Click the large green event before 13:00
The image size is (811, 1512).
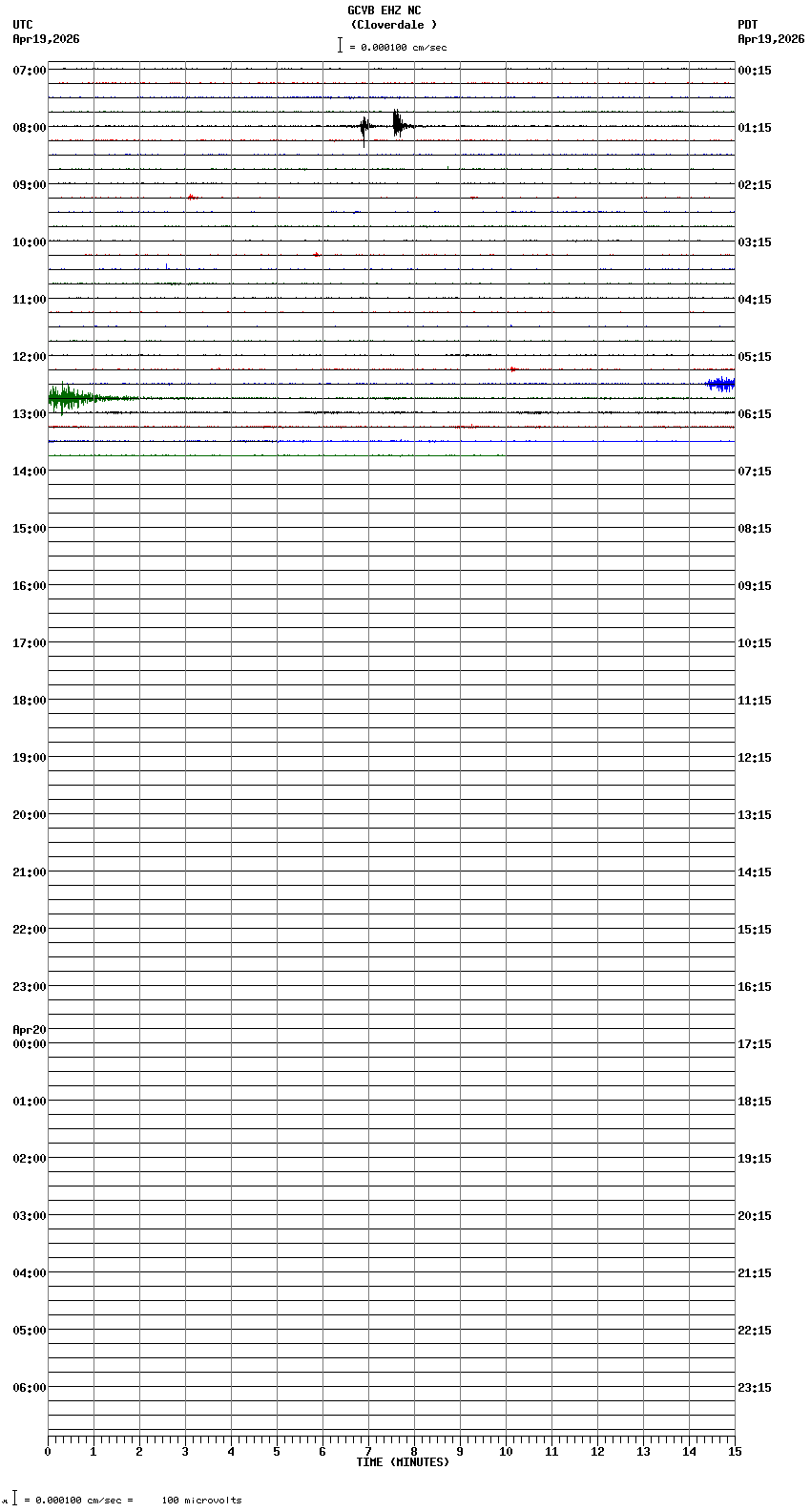click(76, 397)
